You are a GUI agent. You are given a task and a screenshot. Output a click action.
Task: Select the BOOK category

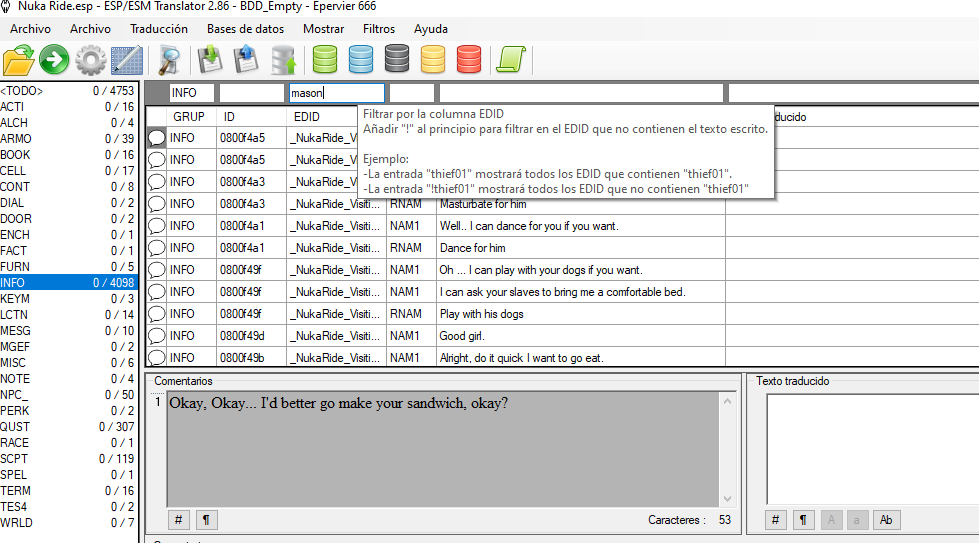tap(67, 155)
